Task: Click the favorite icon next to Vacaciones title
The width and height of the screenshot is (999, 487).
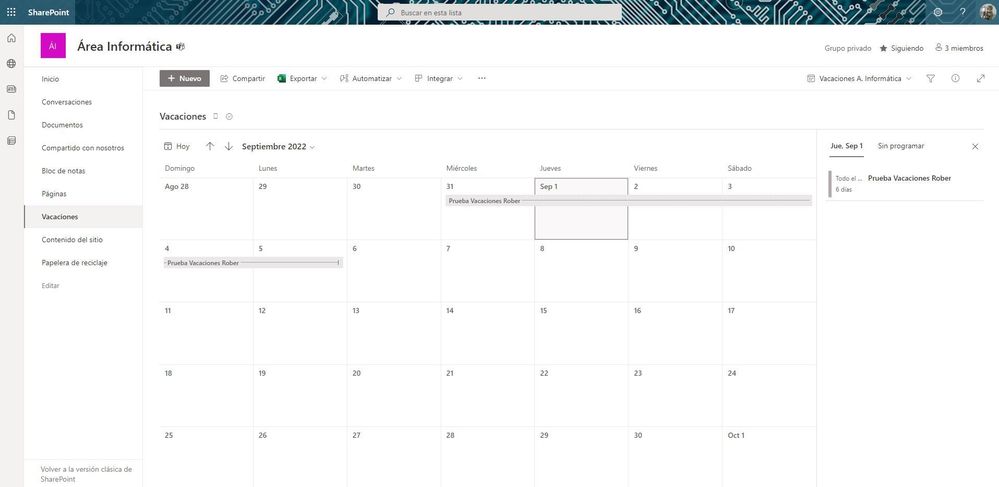Action: coord(215,116)
